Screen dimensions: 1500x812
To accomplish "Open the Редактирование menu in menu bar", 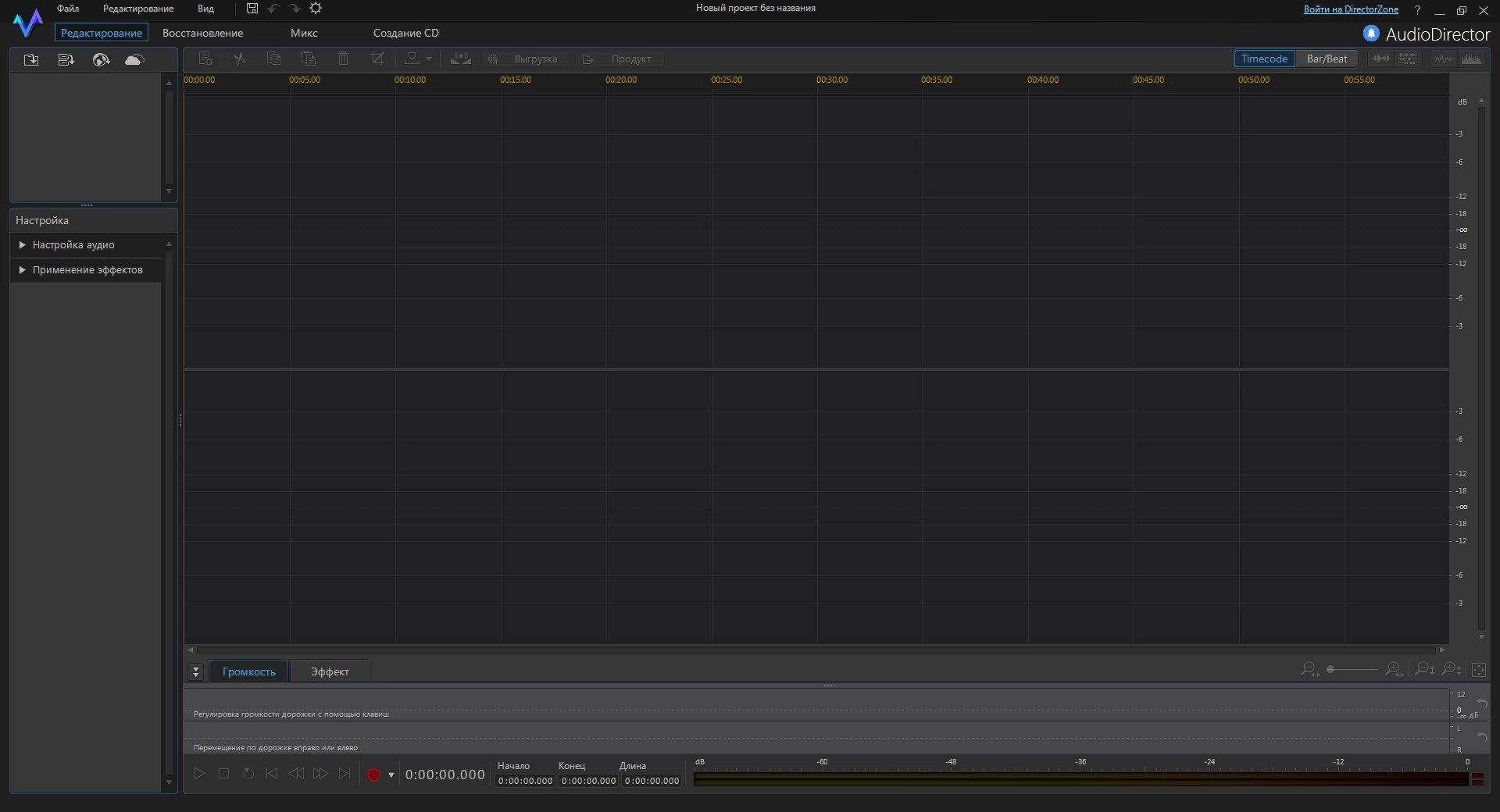I will pyautogui.click(x=138, y=9).
